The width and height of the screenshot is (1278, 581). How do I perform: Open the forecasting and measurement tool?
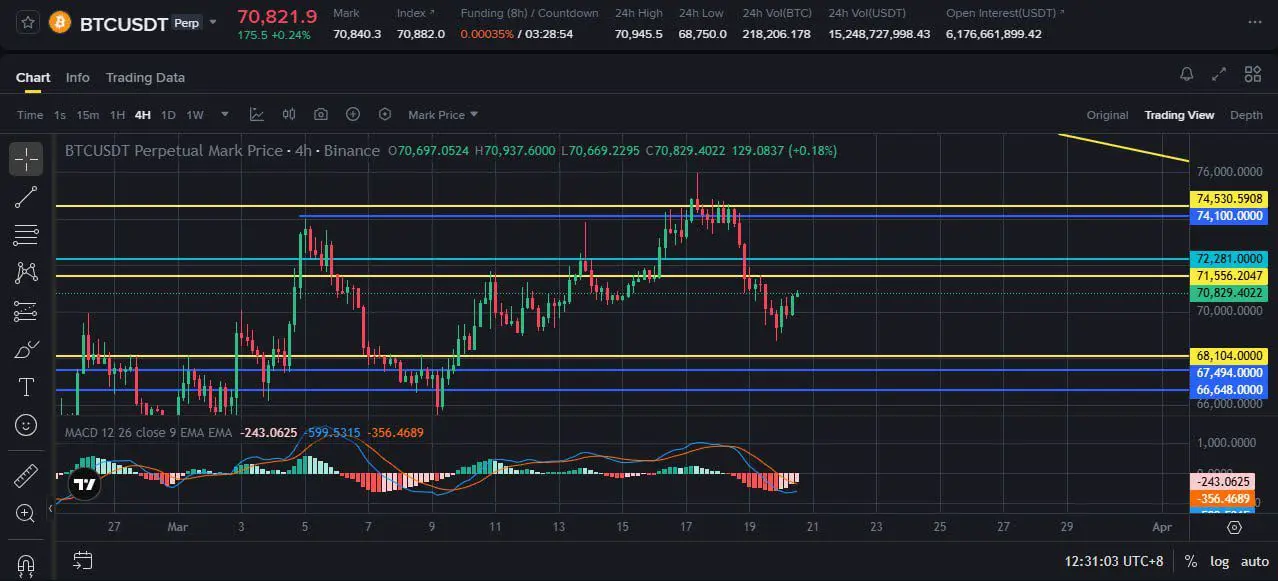point(26,311)
